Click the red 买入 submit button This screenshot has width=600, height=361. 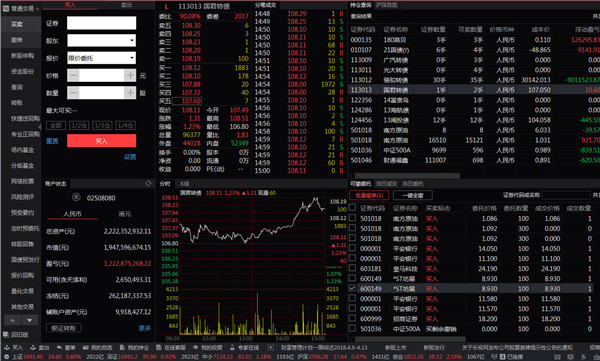tap(101, 141)
